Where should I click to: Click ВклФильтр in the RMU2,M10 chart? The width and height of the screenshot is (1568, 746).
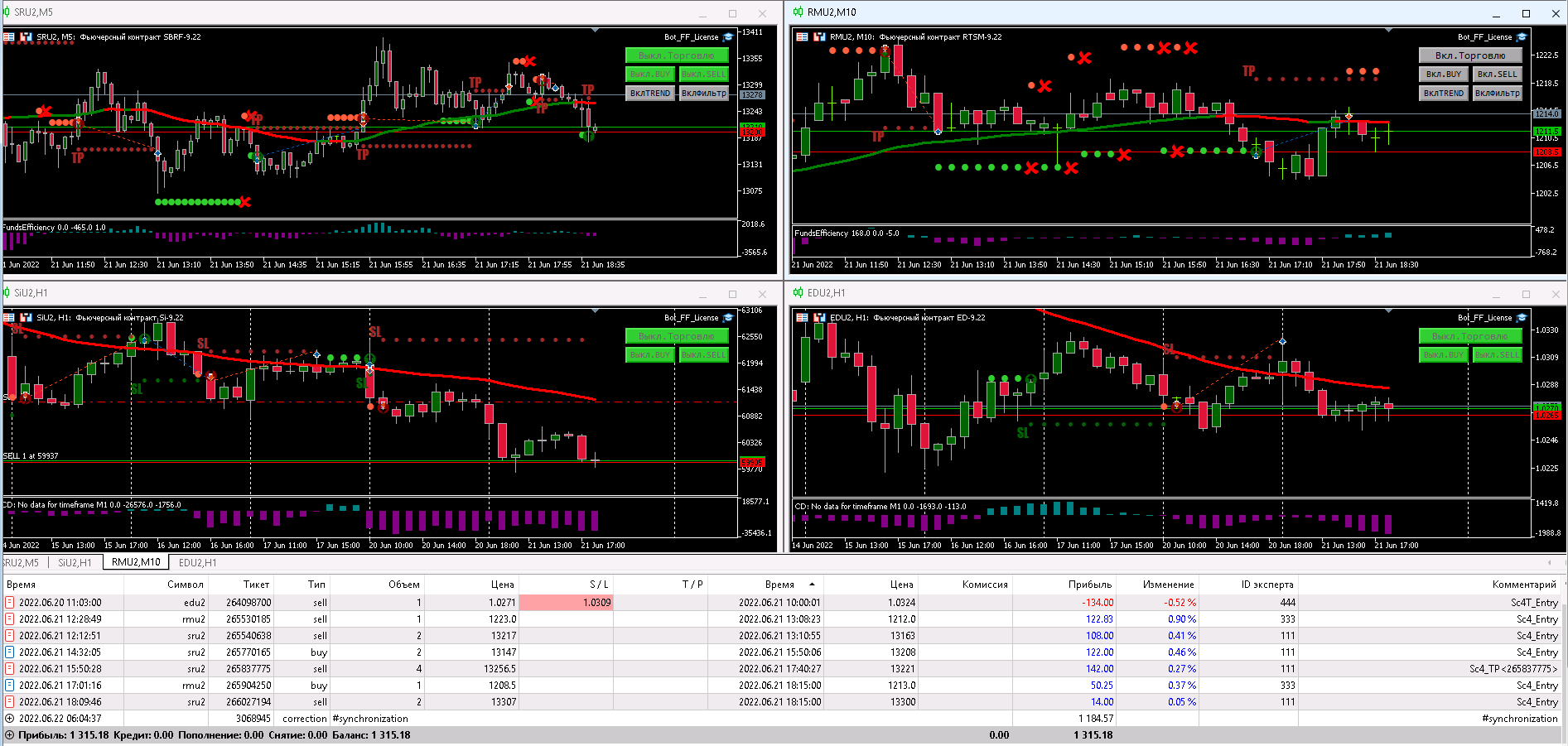pos(1498,93)
